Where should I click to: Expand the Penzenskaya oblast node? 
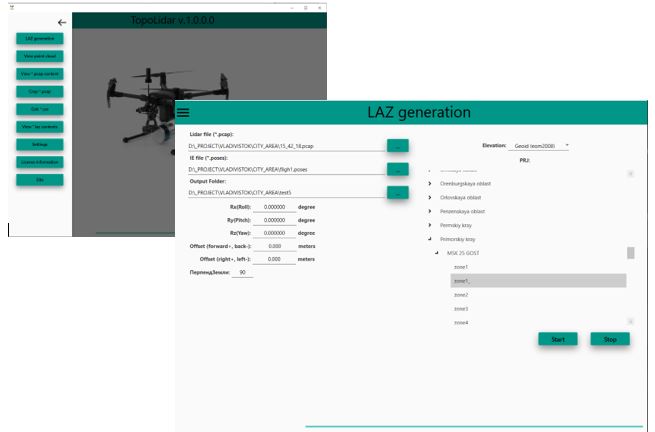point(430,211)
